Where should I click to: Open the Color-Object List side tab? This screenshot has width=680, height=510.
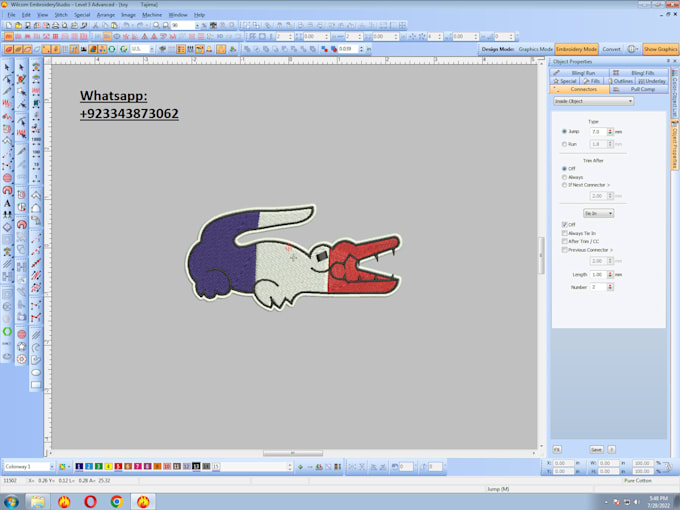coord(675,93)
